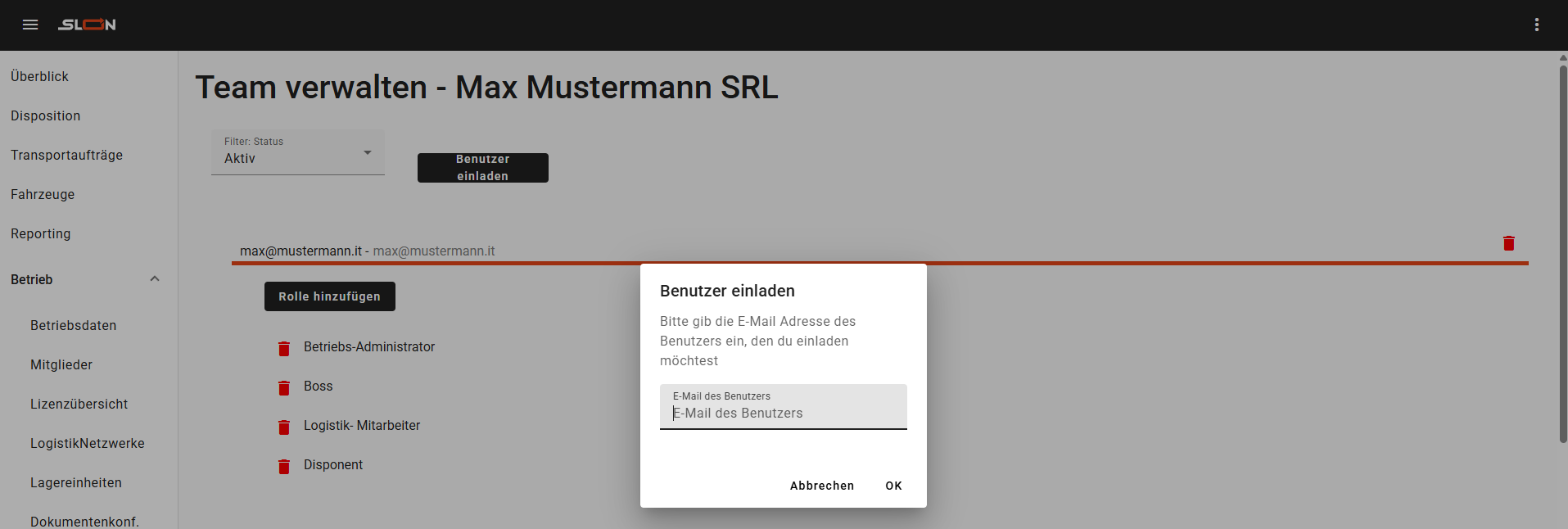
Task: Click the page vertical scrollbar
Action: pos(1563,254)
